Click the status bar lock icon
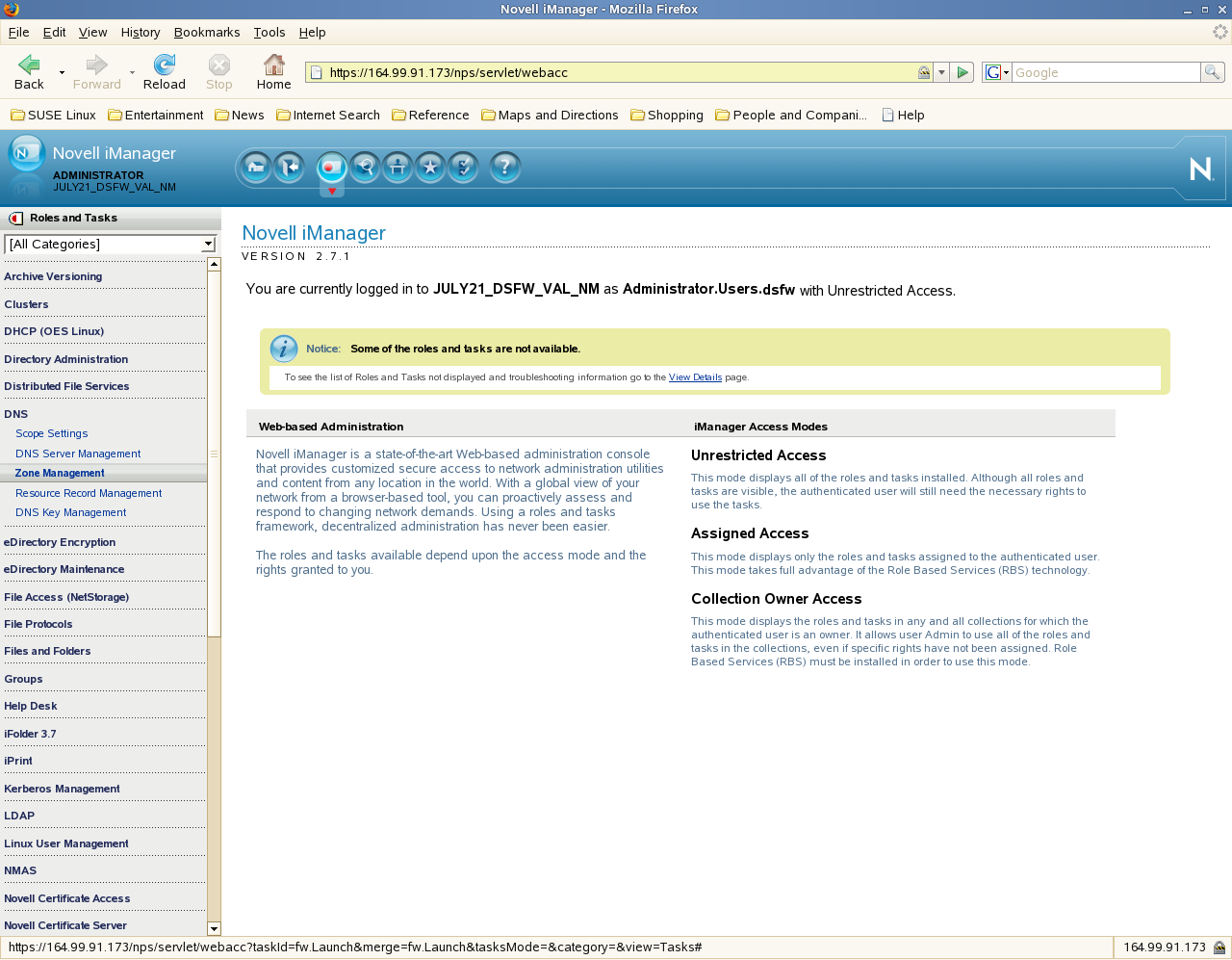 (1219, 947)
